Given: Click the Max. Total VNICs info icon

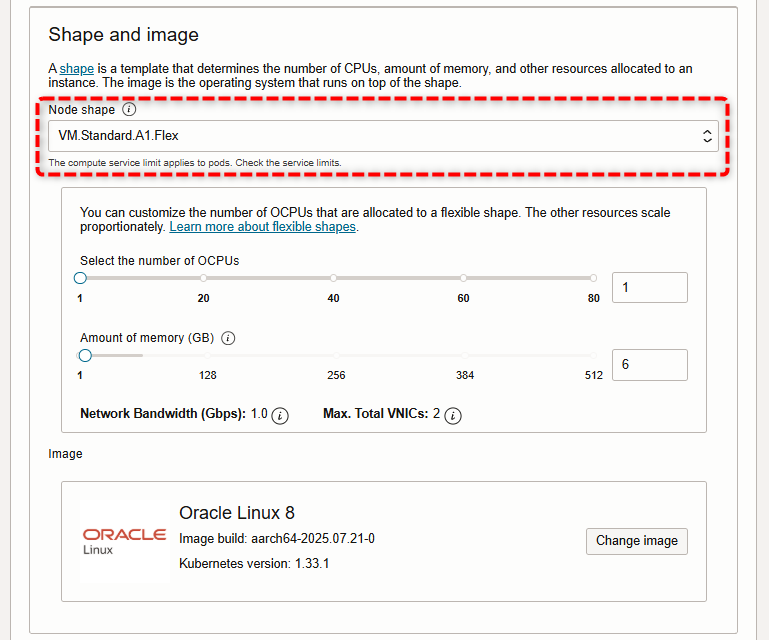Looking at the screenshot, I should coord(453,416).
